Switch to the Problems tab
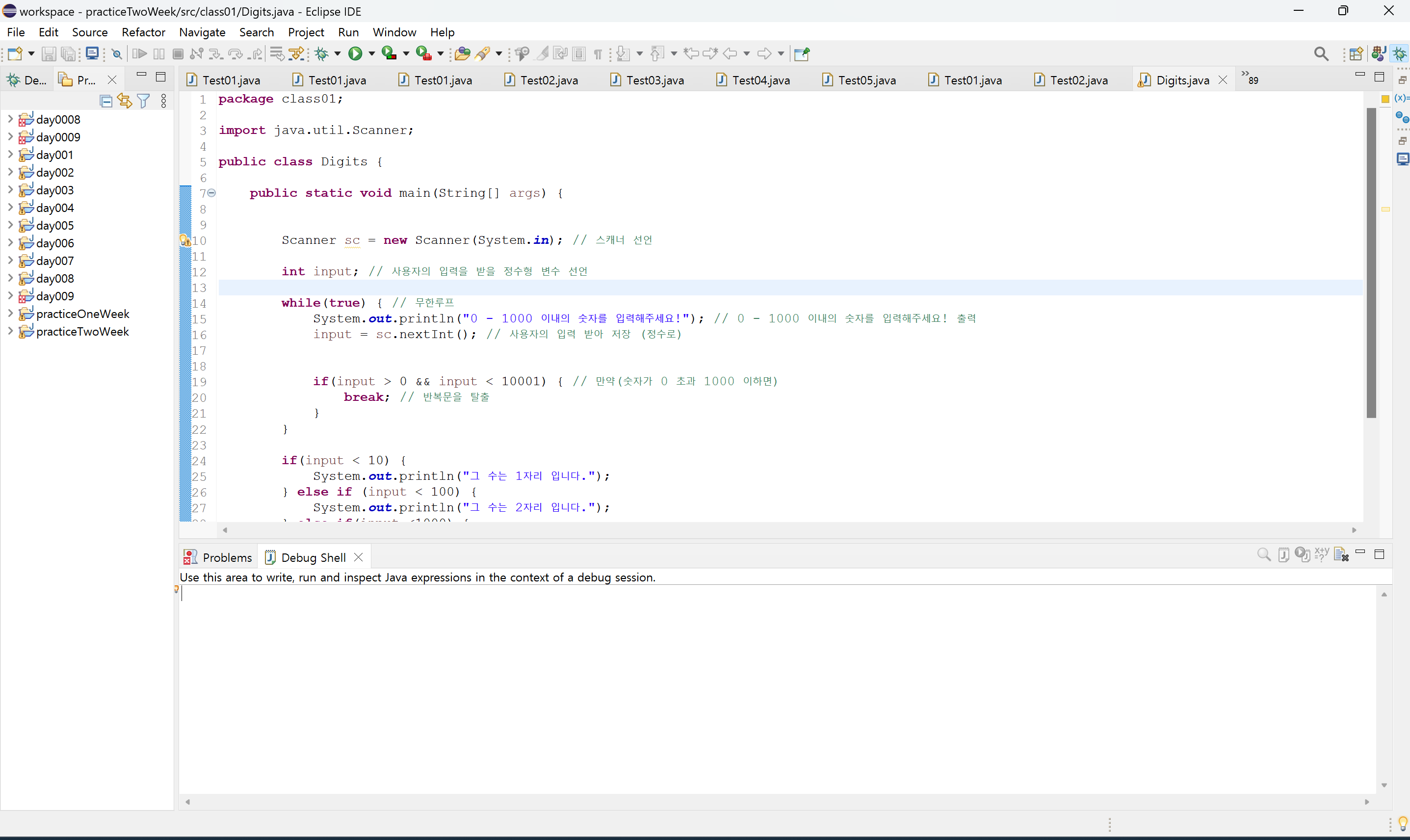The height and width of the screenshot is (840, 1410). point(219,557)
